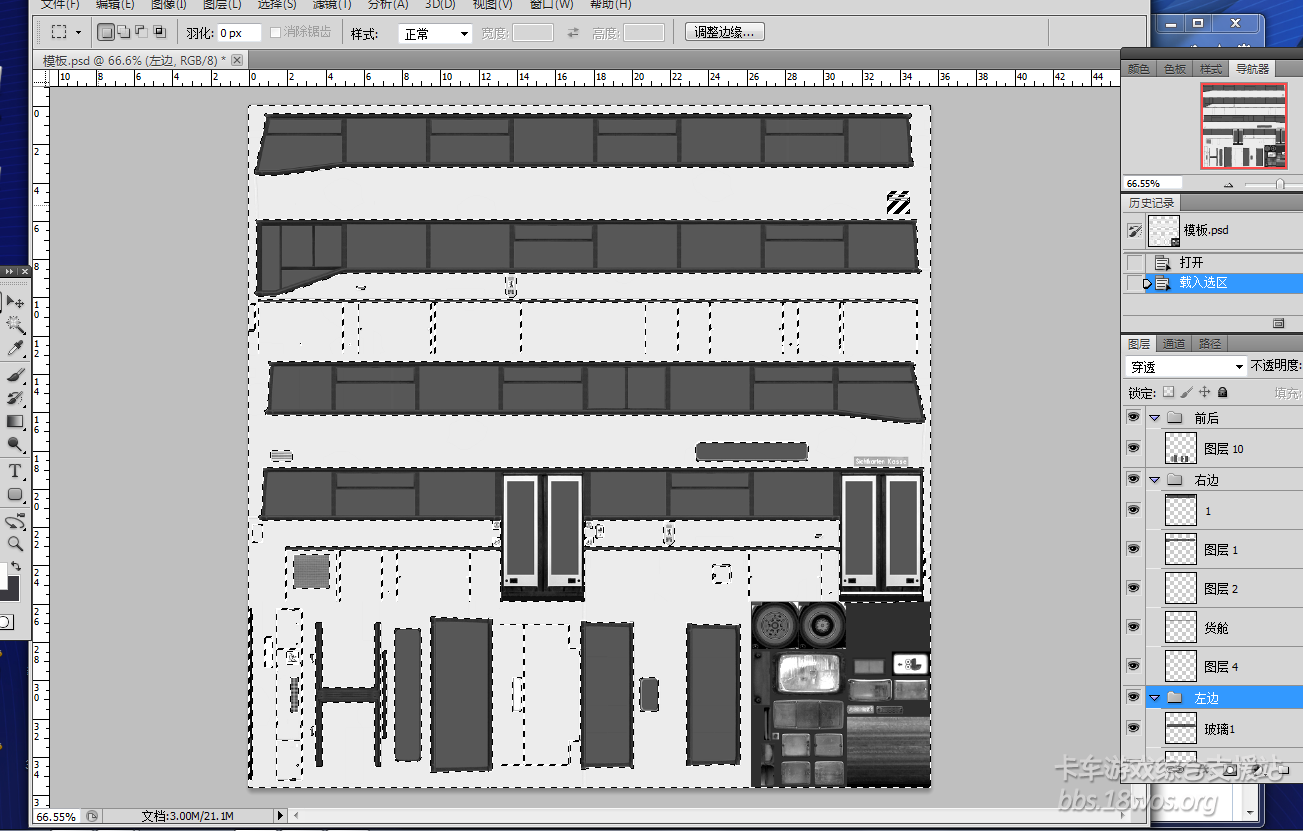Open the 选择(S) menu
This screenshot has height=831, width=1303.
[277, 5]
